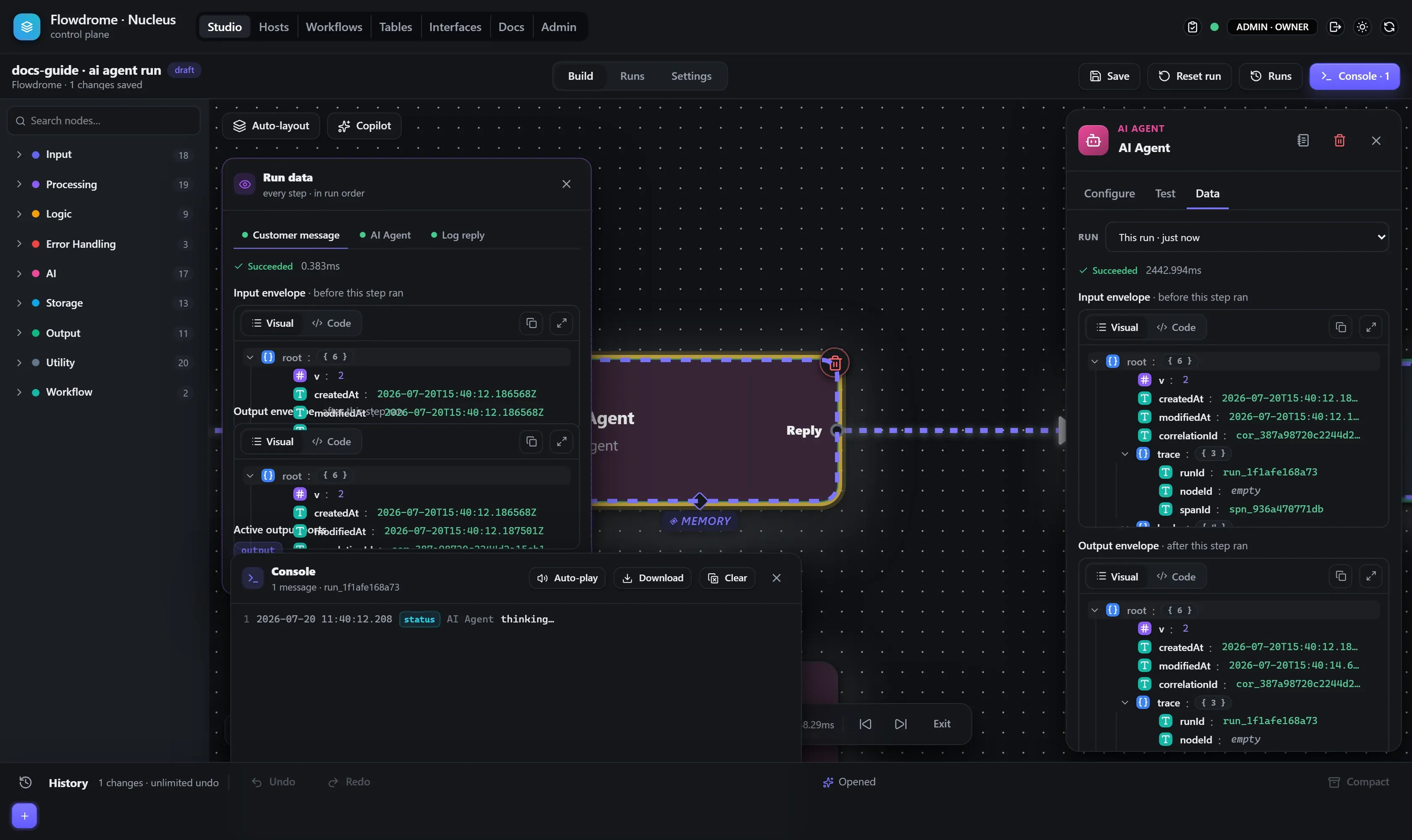Open Copilot
The image size is (1412, 840).
(364, 126)
